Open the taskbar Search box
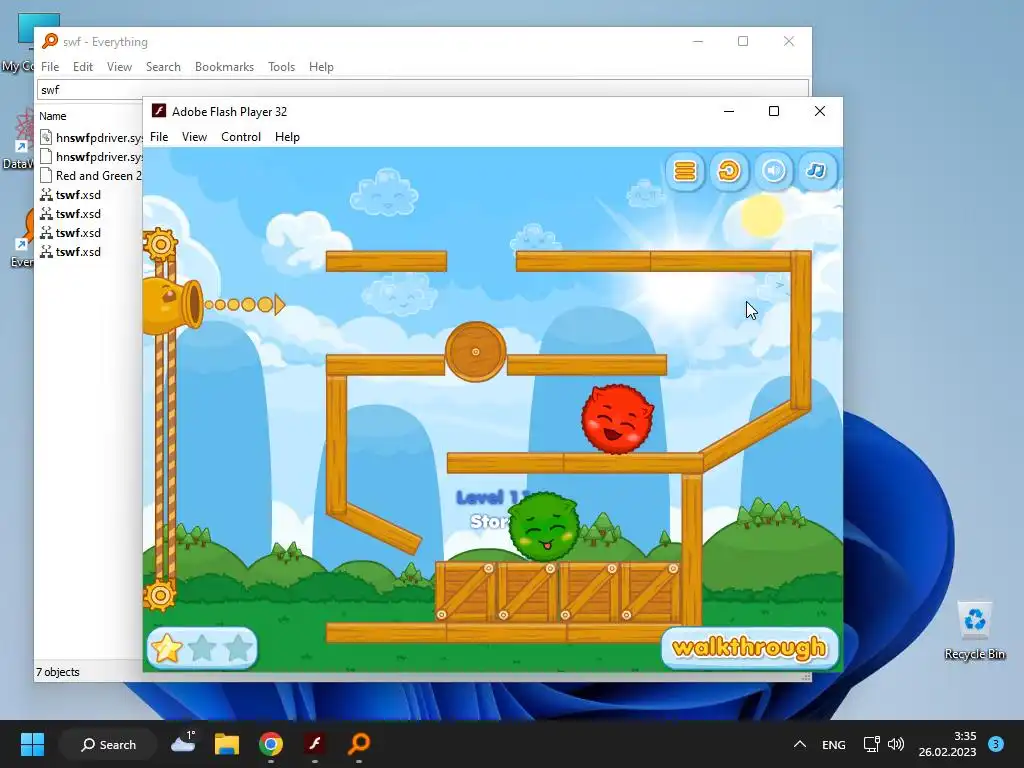 click(108, 744)
